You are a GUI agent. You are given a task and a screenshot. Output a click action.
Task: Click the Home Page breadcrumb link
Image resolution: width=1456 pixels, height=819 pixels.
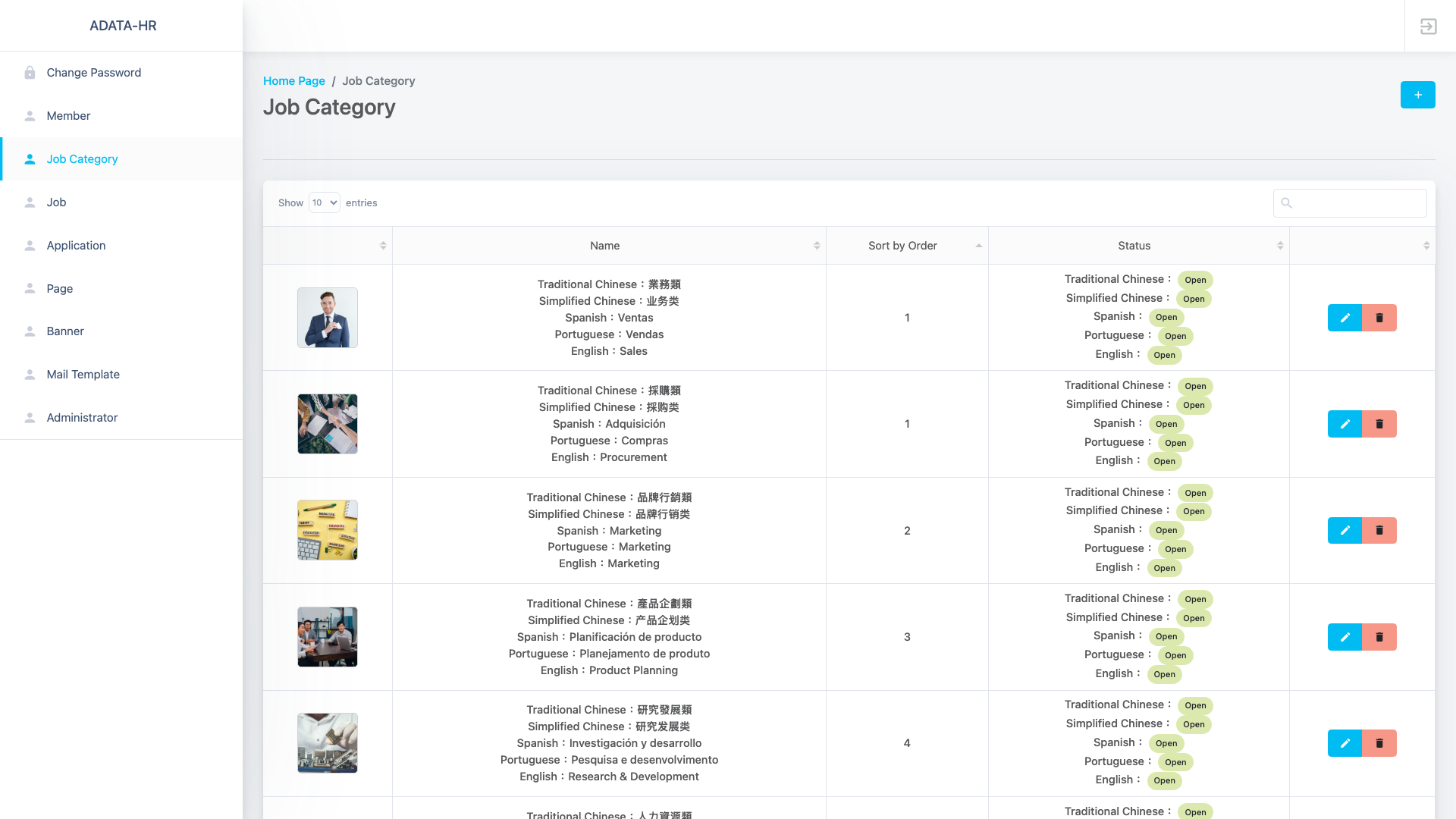[x=293, y=81]
